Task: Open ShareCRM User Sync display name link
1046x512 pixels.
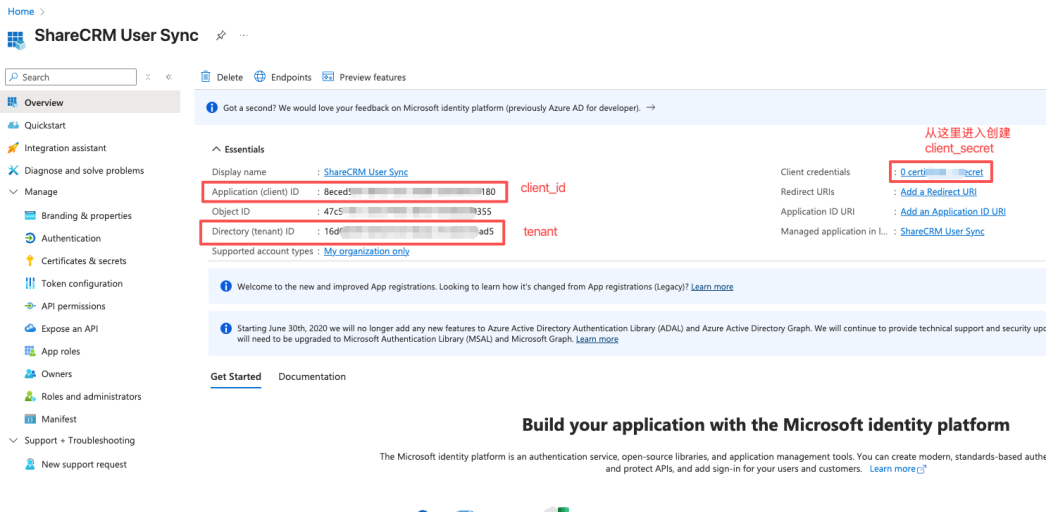Action: [366, 172]
